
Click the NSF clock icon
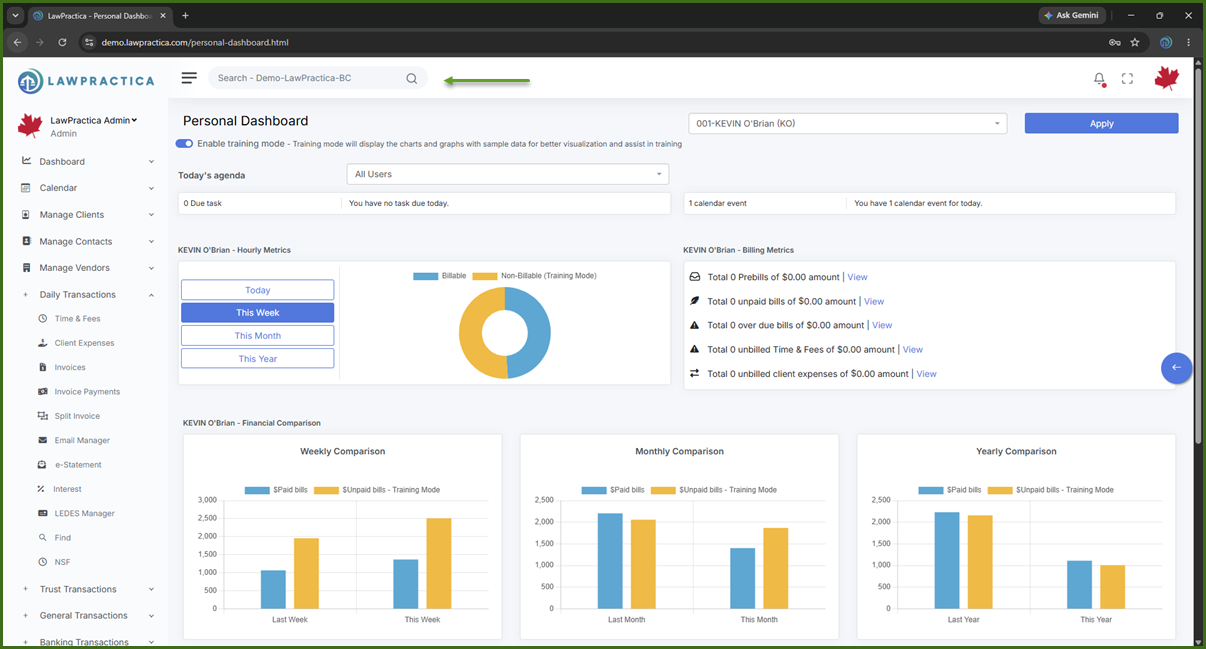pos(42,562)
